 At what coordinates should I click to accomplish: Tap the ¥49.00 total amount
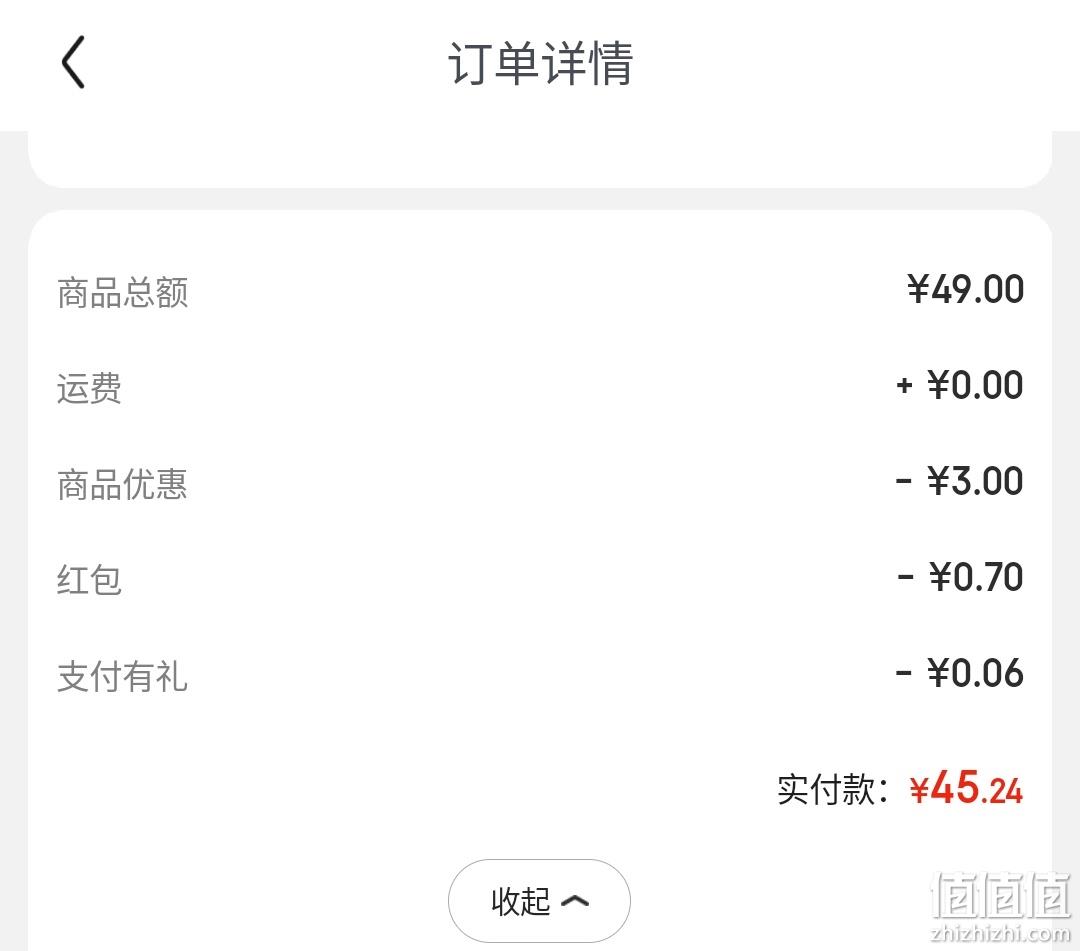pos(965,289)
